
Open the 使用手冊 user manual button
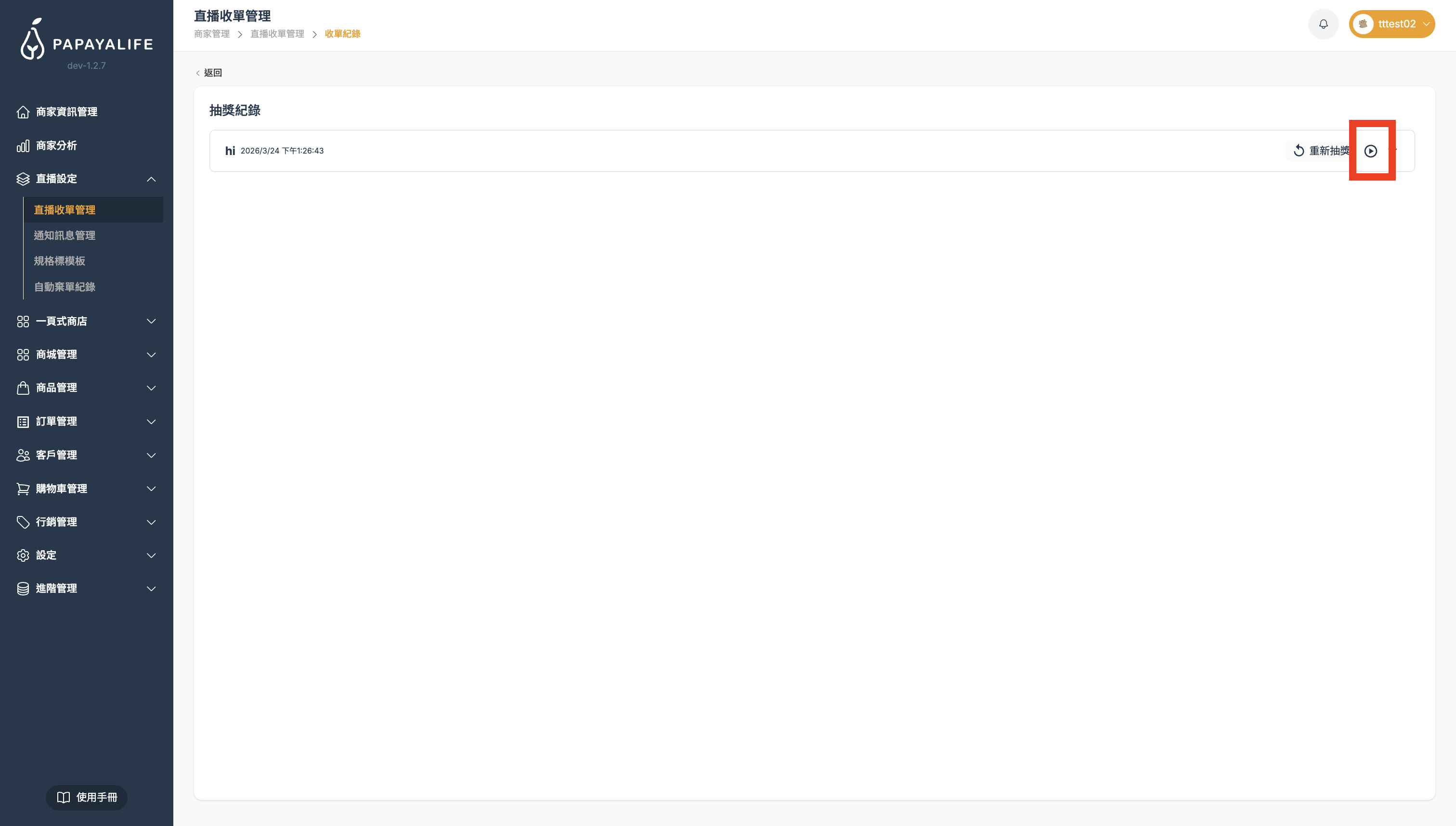point(87,797)
